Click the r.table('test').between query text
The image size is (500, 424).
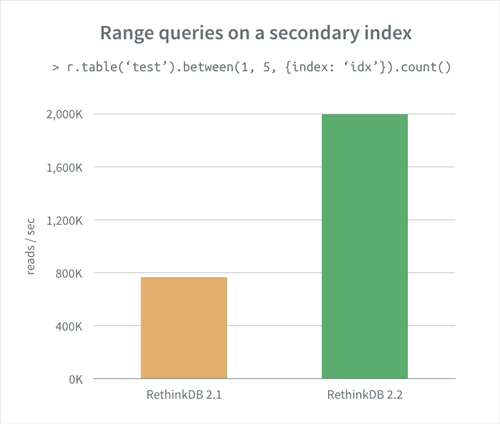coord(252,67)
